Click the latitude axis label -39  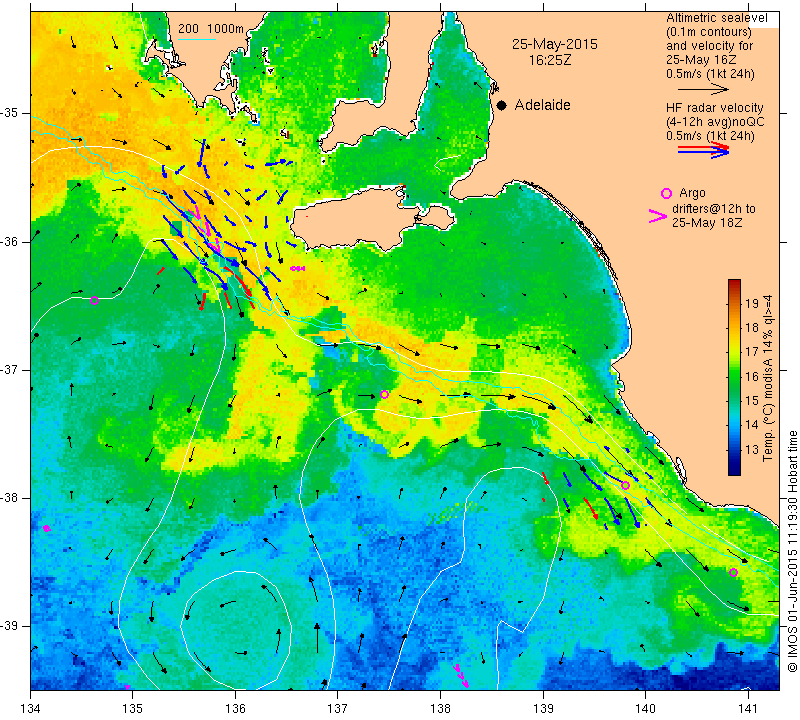click(9, 626)
